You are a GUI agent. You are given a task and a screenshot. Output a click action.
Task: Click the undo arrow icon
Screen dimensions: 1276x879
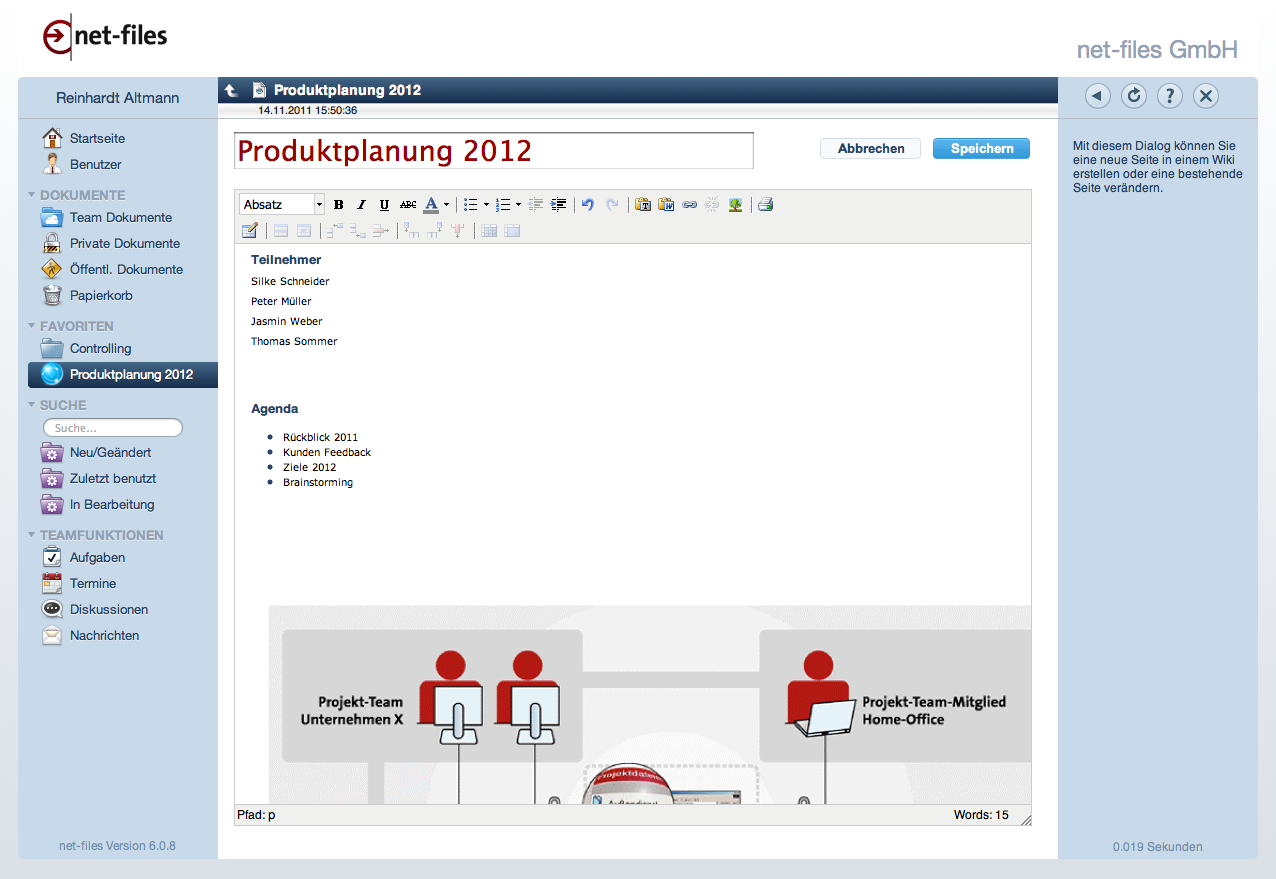coord(588,205)
